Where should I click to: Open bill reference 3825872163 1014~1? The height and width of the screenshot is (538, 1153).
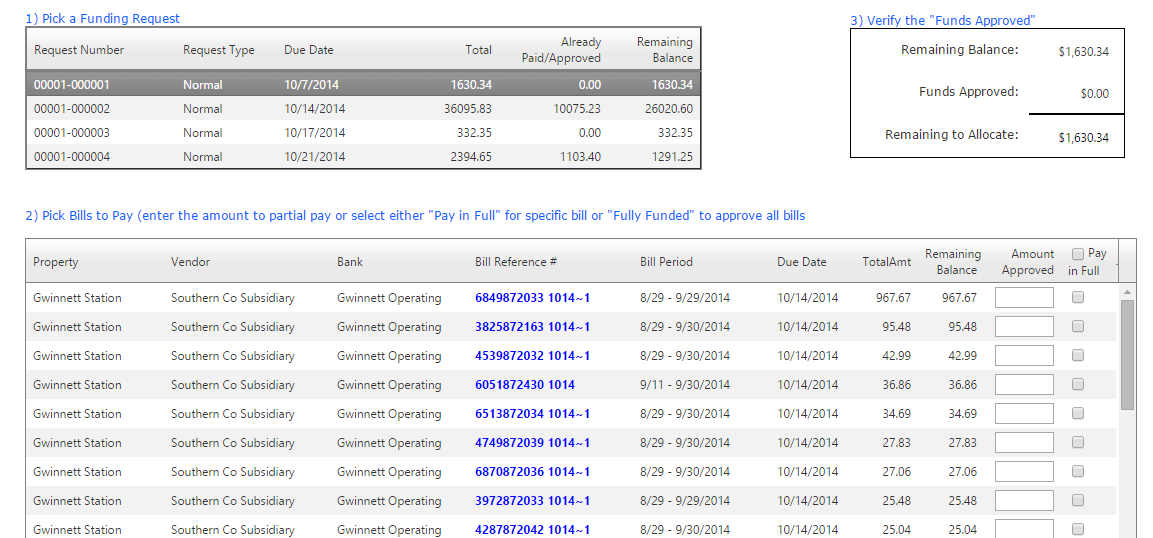532,327
